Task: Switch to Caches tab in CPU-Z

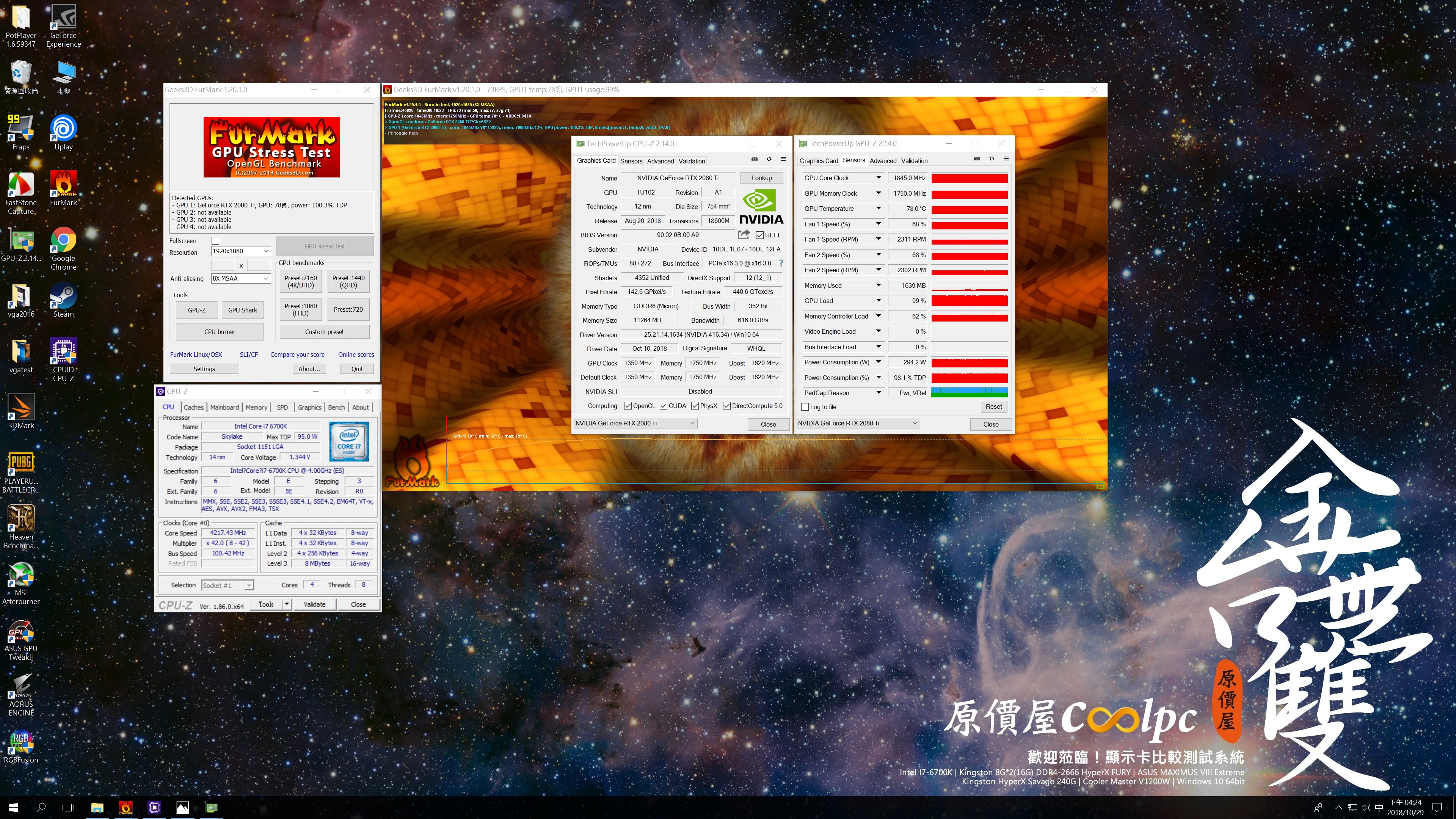Action: (x=193, y=408)
